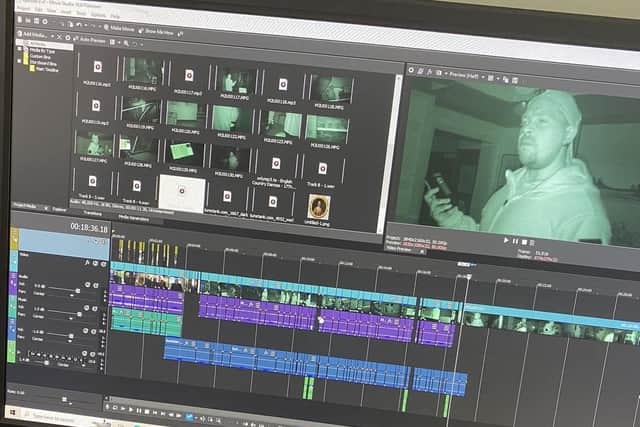Expand the Media By Type bin
This screenshot has height=427, width=640.
pyautogui.click(x=19, y=49)
